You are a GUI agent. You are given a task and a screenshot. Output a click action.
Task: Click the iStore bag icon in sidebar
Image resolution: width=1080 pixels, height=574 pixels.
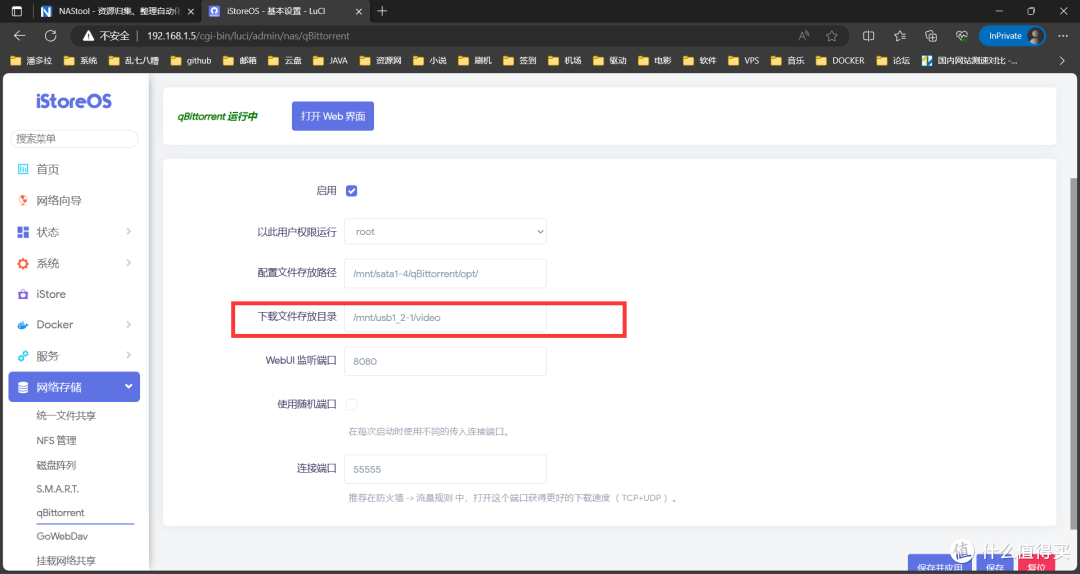23,294
